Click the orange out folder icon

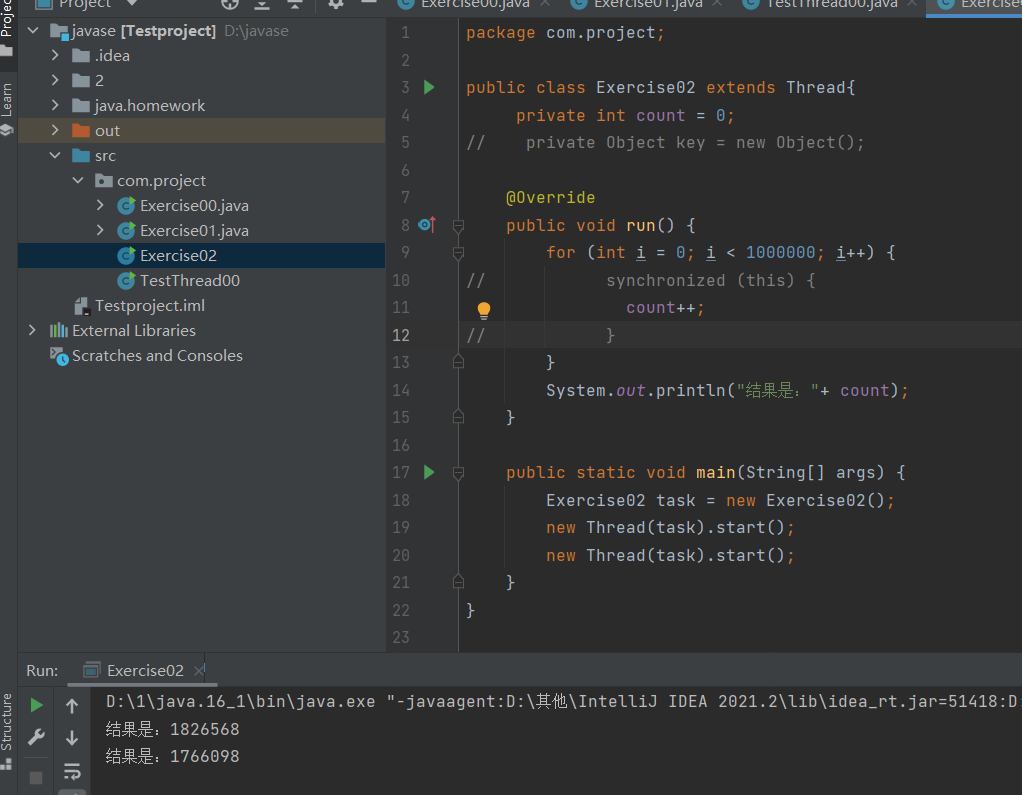(81, 130)
